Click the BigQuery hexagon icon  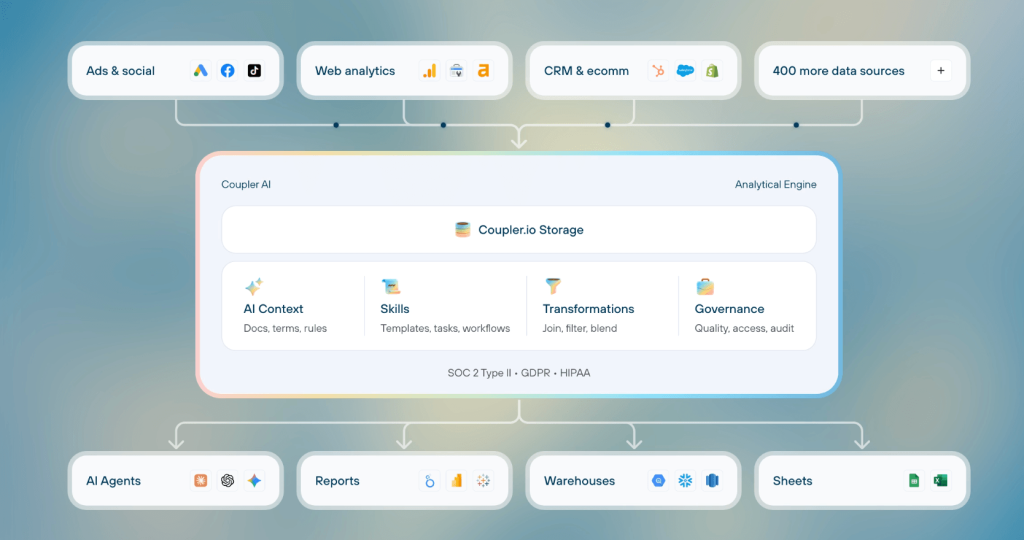pyautogui.click(x=658, y=481)
